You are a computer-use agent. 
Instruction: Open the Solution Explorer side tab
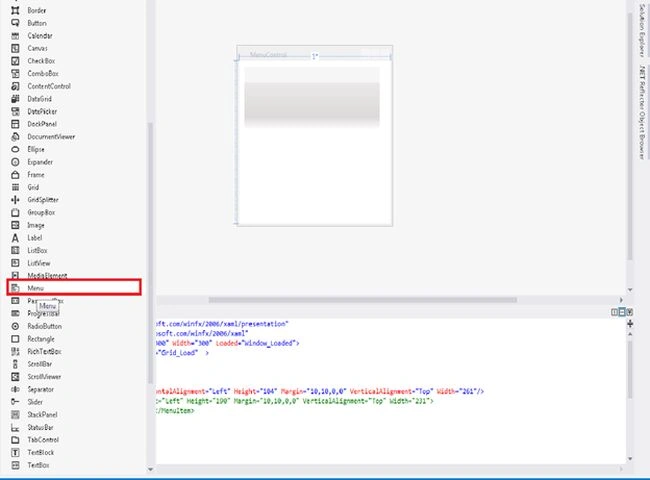(x=642, y=29)
